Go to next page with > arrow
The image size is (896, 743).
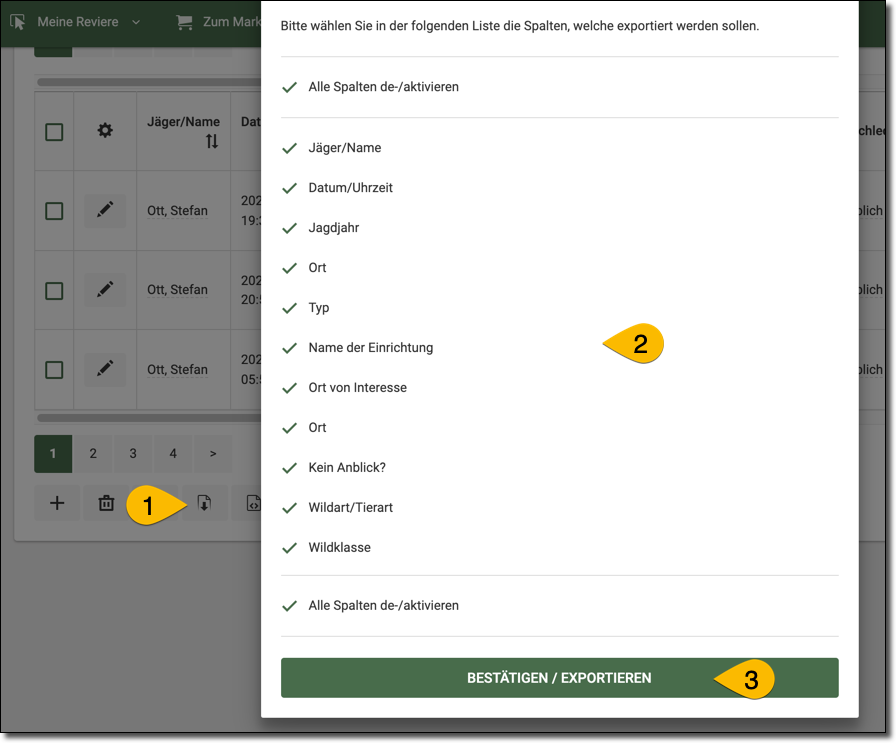213,454
